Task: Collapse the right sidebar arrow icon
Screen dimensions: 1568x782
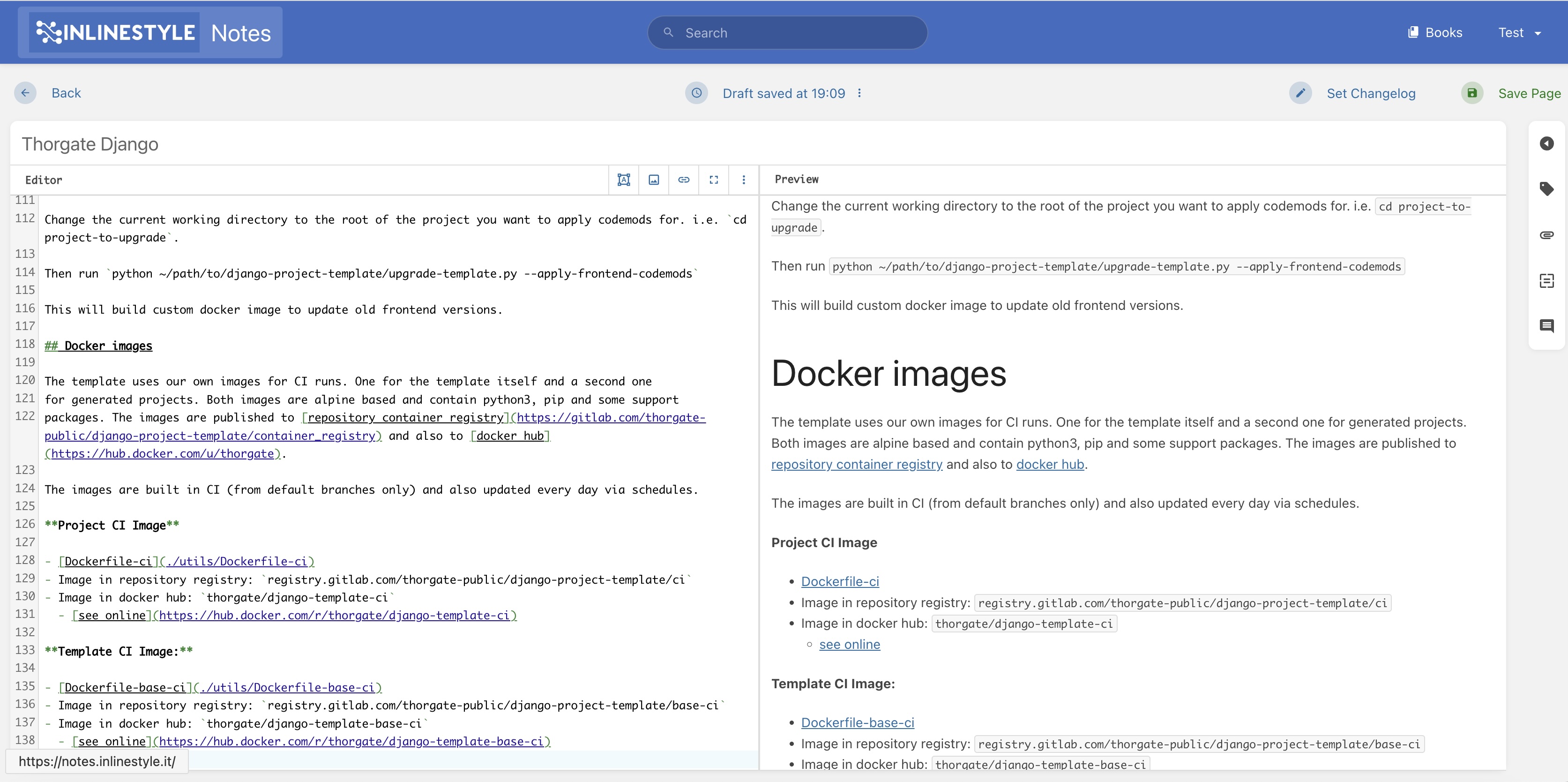Action: click(x=1546, y=143)
